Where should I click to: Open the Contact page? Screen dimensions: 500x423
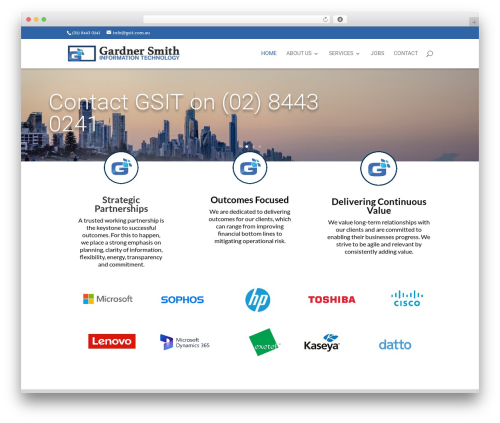click(405, 53)
